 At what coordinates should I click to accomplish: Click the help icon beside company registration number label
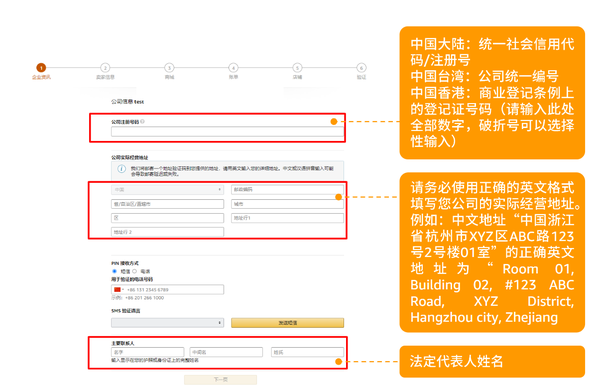142,121
